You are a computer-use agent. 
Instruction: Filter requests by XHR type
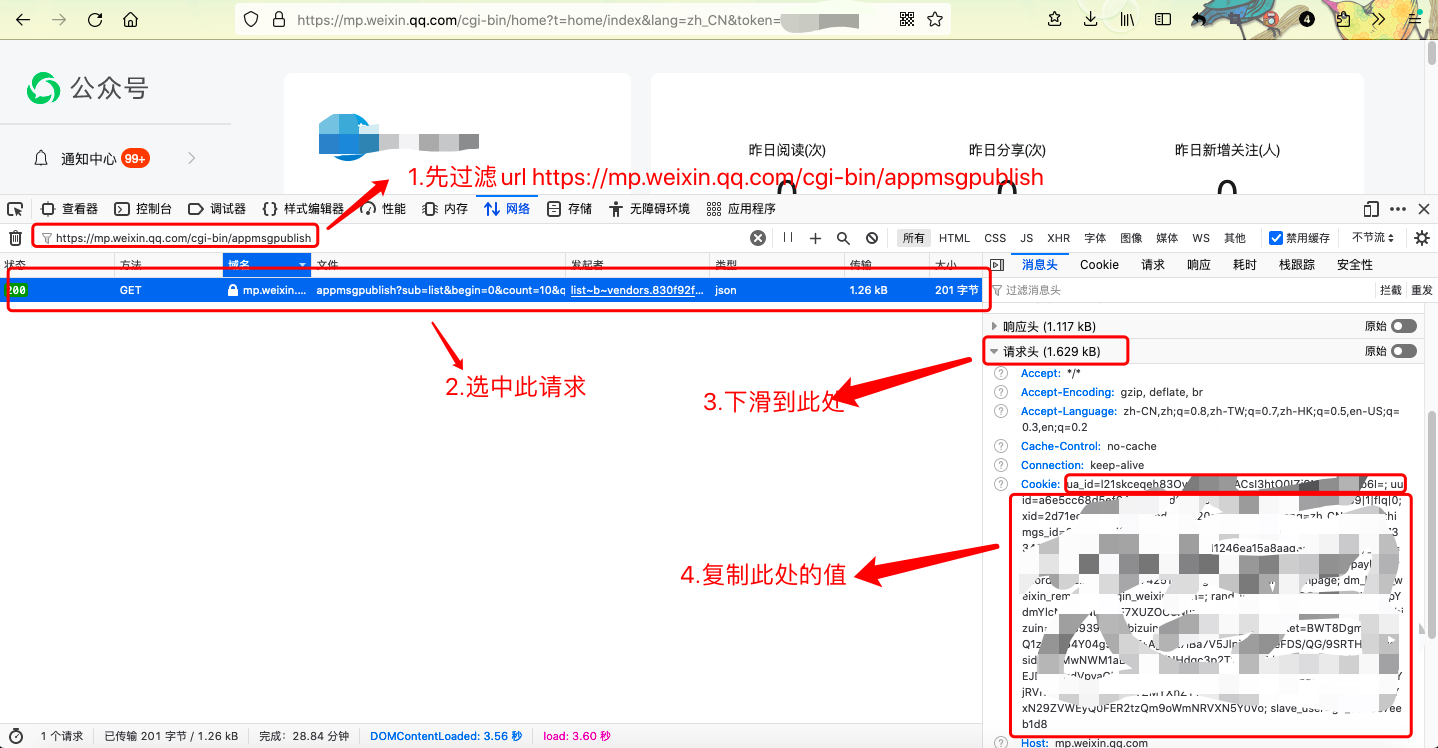1058,238
